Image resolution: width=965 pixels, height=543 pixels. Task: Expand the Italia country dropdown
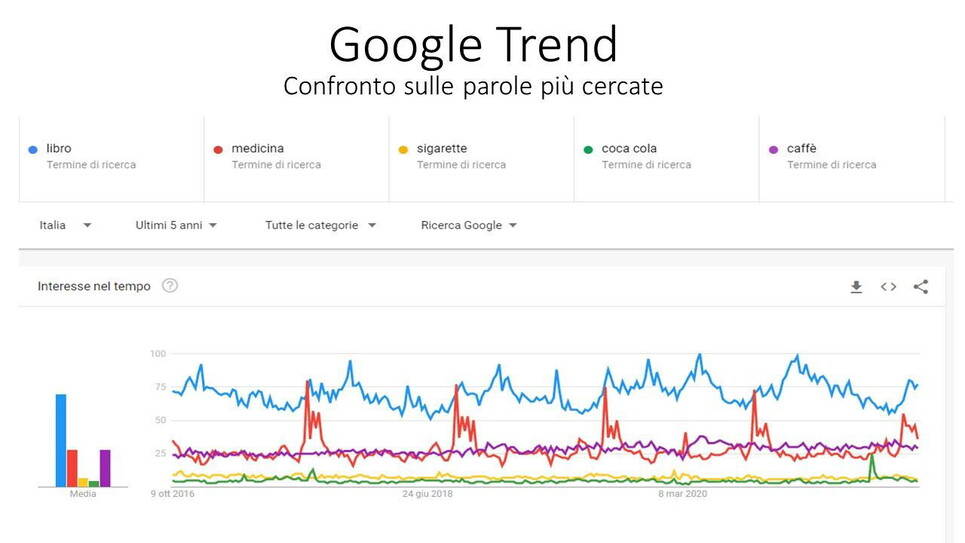(x=66, y=226)
